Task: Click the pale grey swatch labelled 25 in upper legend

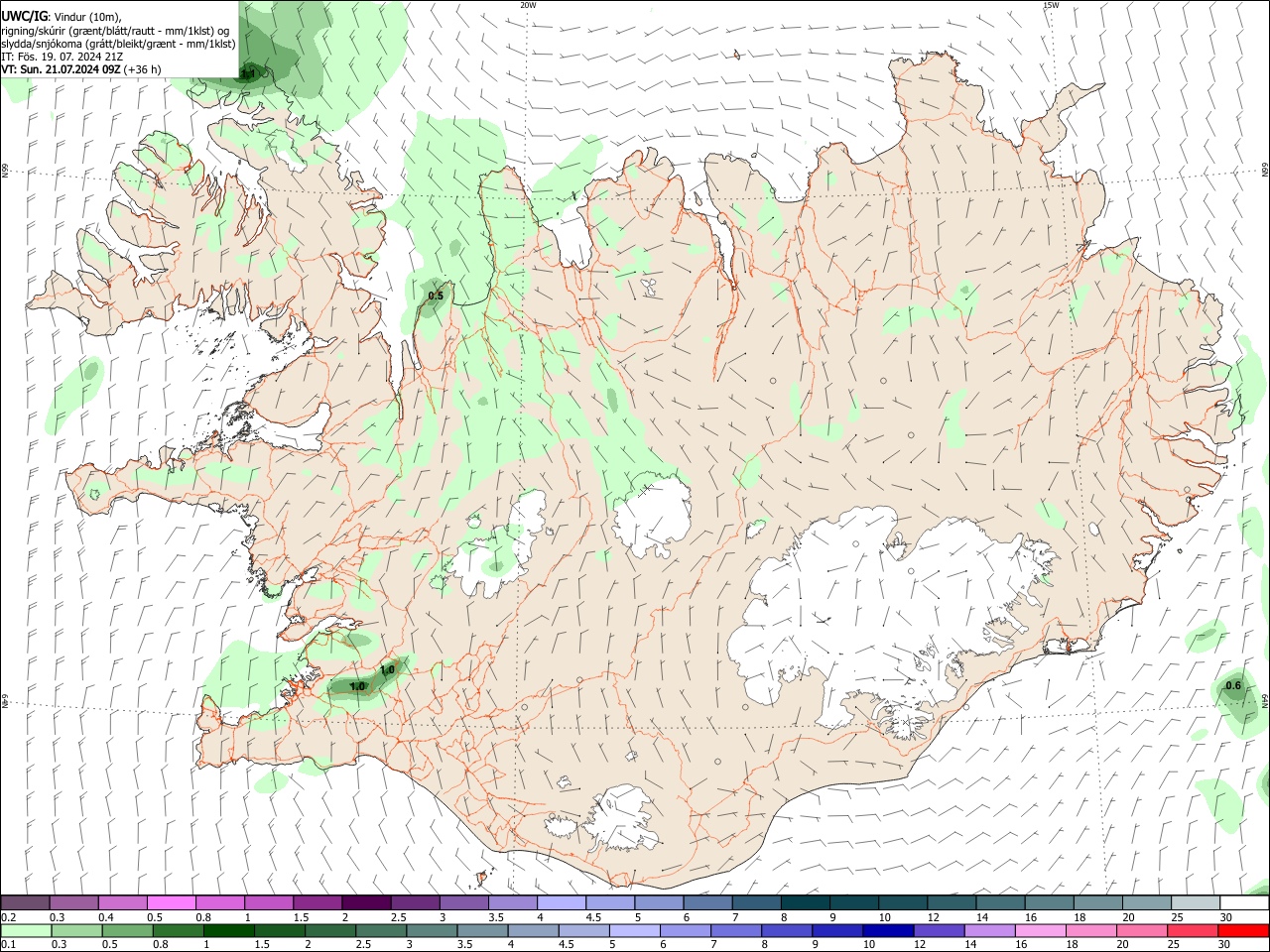Action: click(1196, 903)
